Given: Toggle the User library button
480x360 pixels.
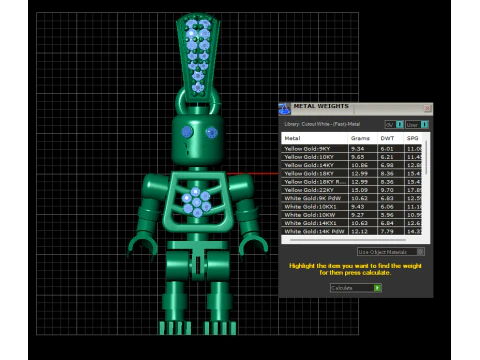Looking at the screenshot, I should [x=417, y=124].
